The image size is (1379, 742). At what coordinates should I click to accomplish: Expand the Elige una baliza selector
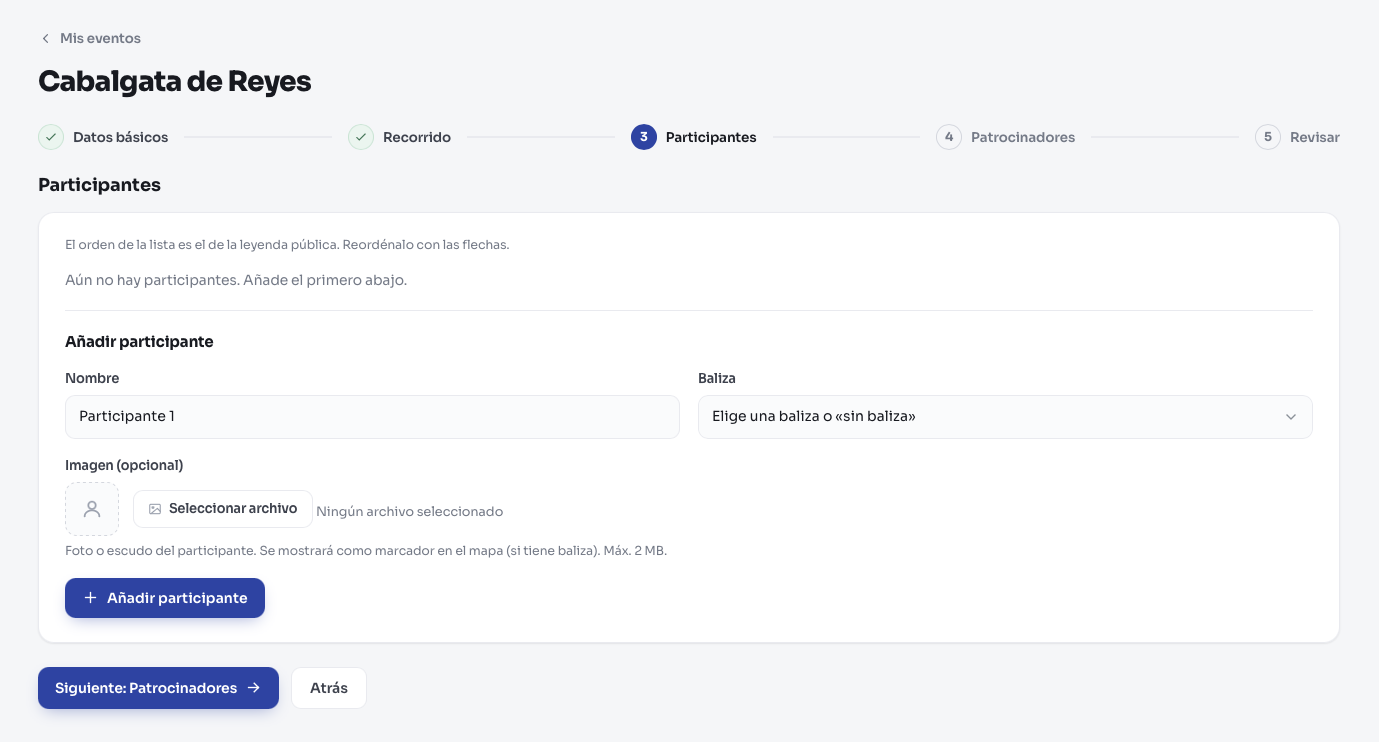coord(1005,417)
